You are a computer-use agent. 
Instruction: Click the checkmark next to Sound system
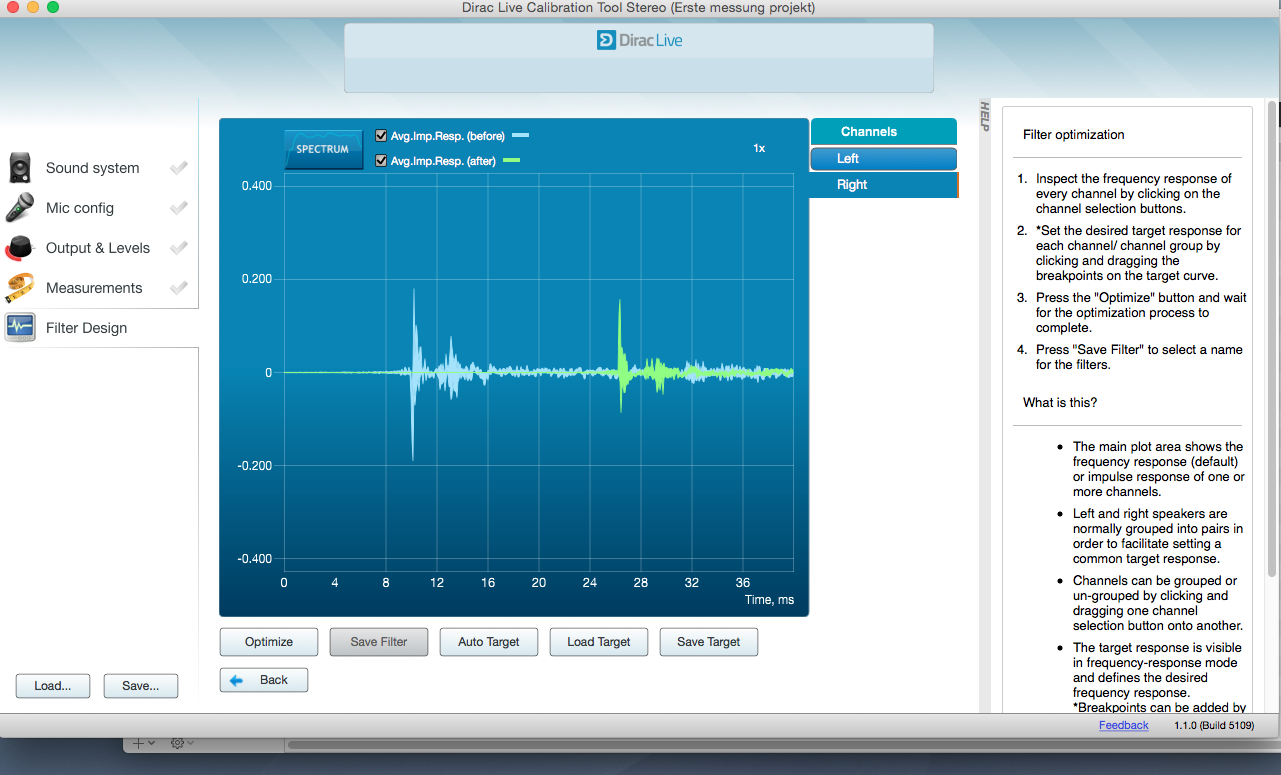point(179,168)
